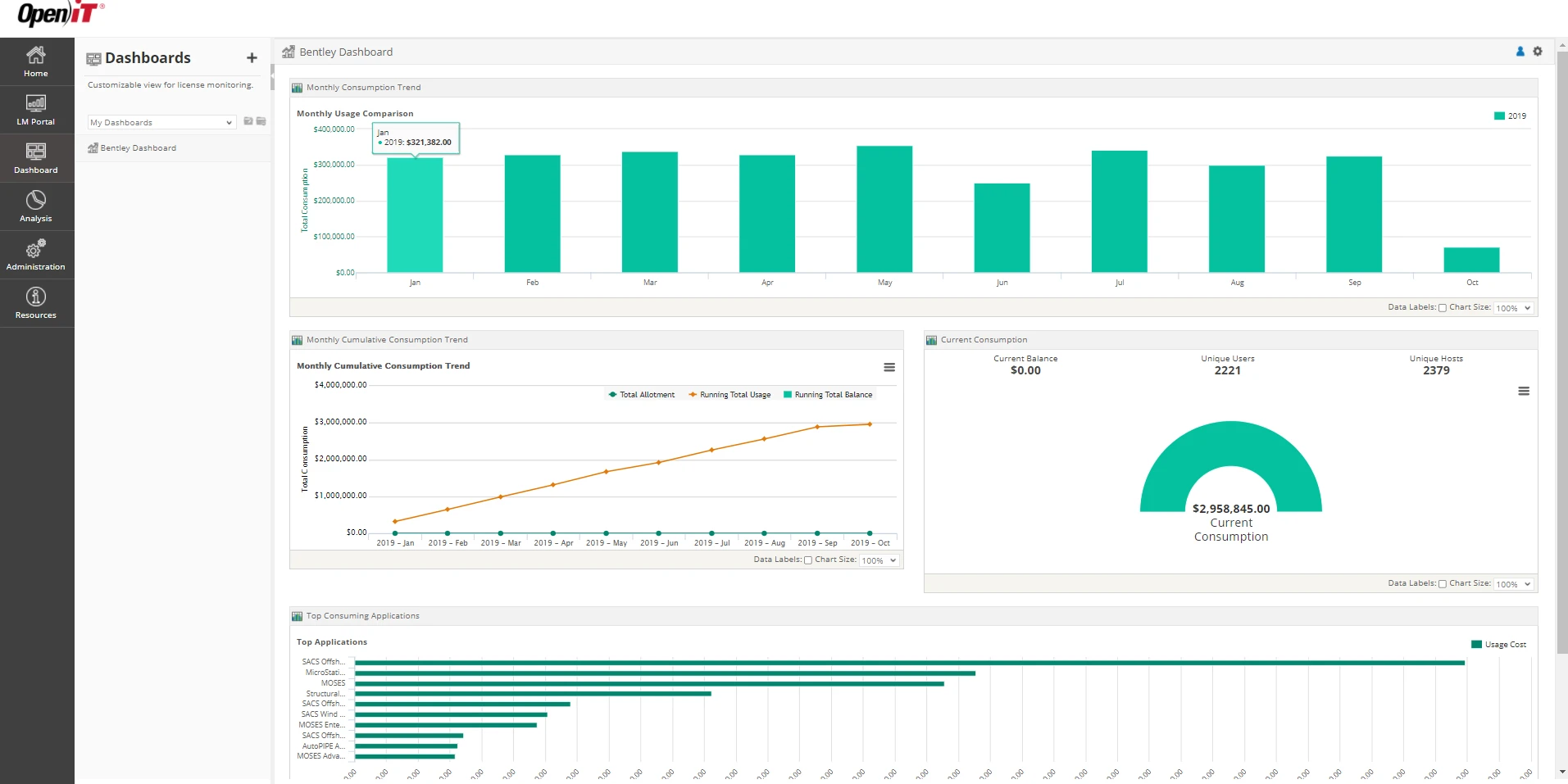Click Current Consumption panel icon
This screenshot has height=784, width=1568.
[x=932, y=340]
